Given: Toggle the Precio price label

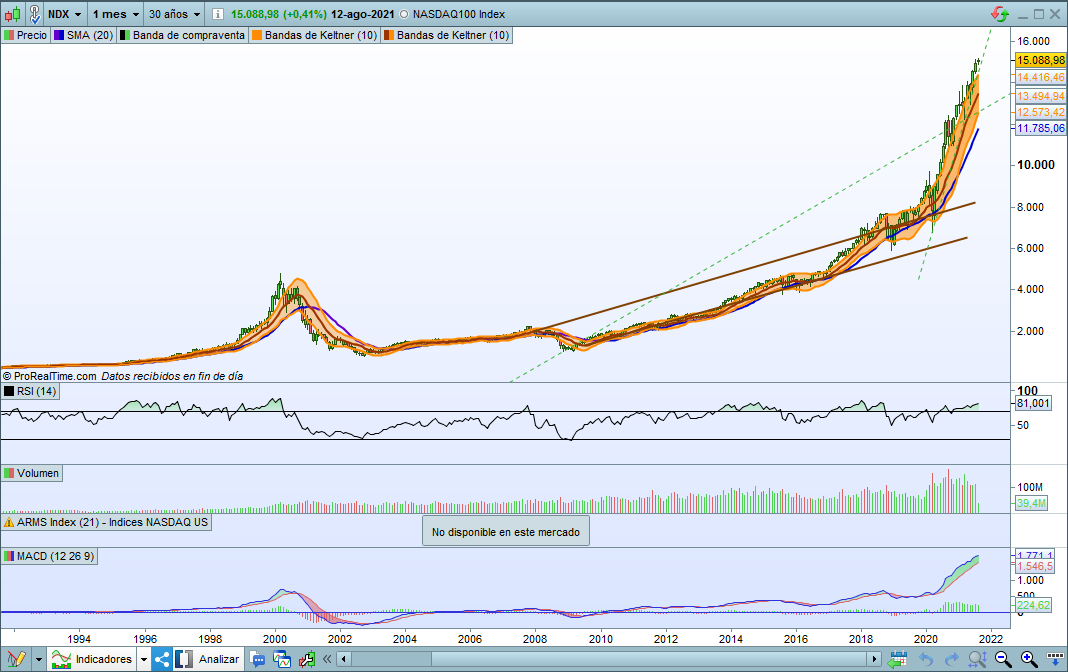Looking at the screenshot, I should [25, 35].
